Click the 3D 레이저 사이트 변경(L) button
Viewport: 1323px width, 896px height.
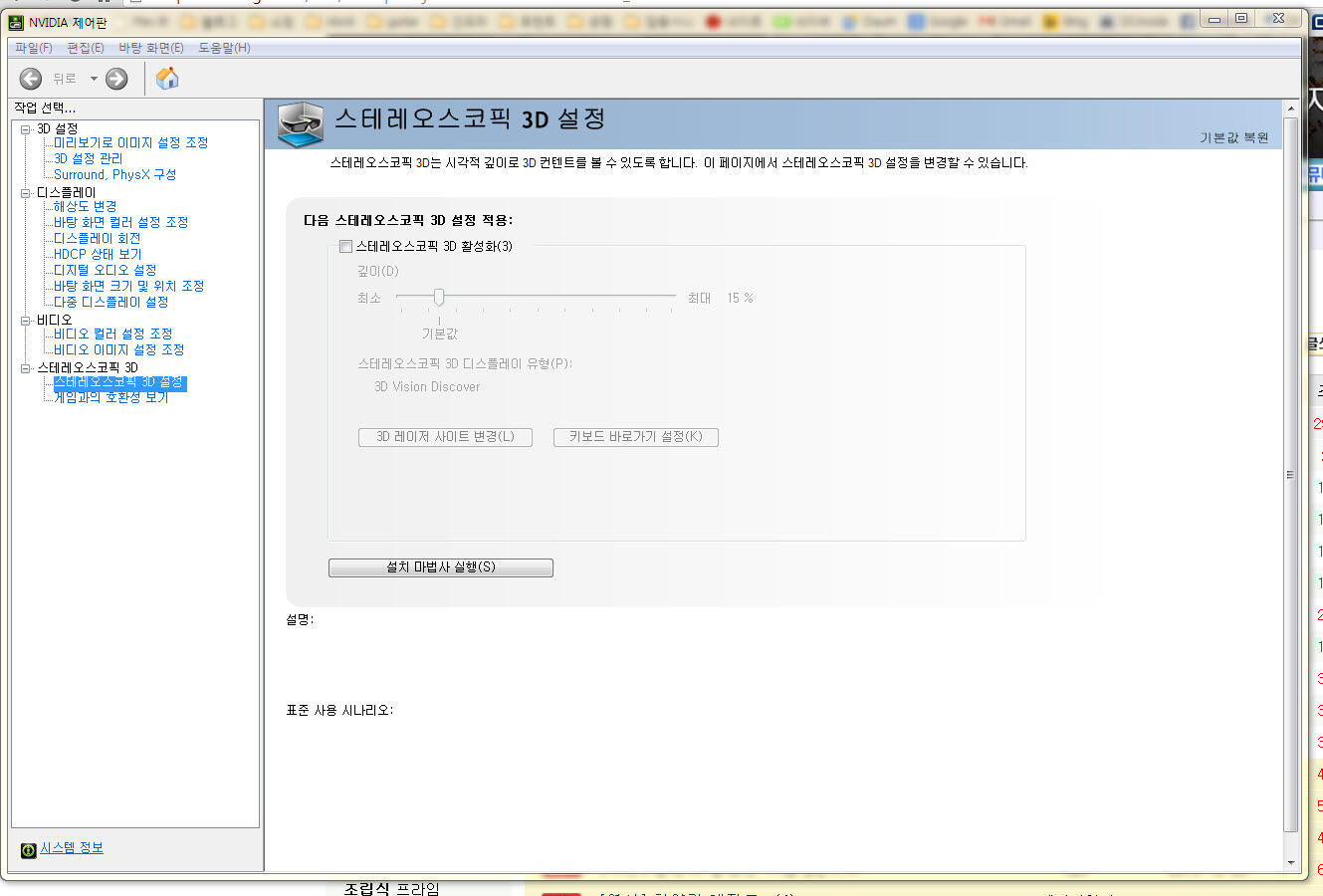point(445,437)
